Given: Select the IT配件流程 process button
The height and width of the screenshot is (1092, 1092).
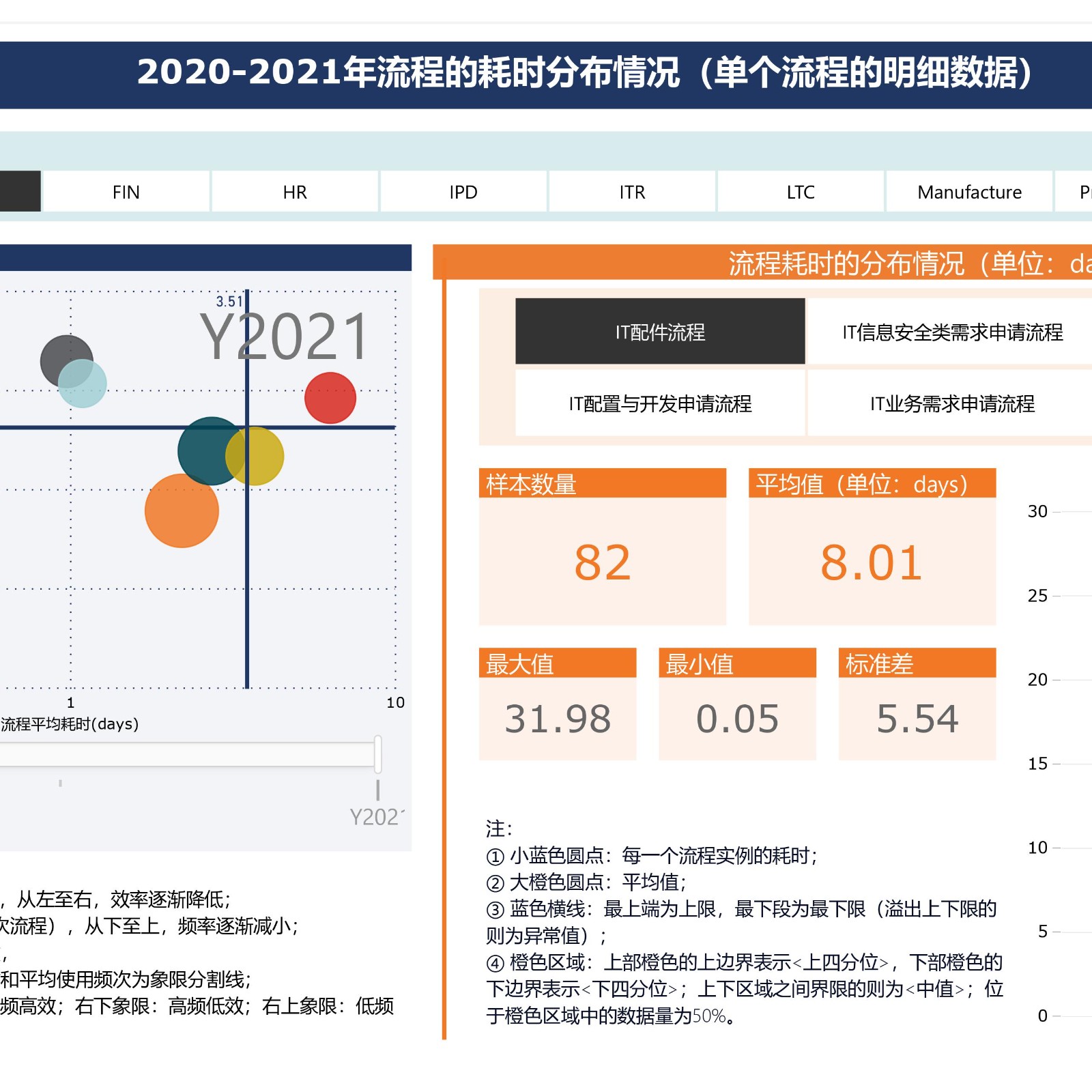Looking at the screenshot, I should click(660, 332).
